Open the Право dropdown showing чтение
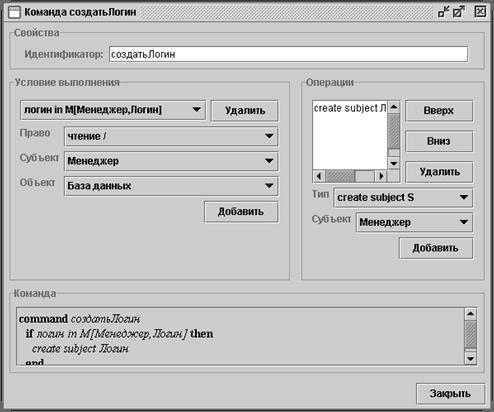Viewport: 494px width, 412px height. pos(171,136)
